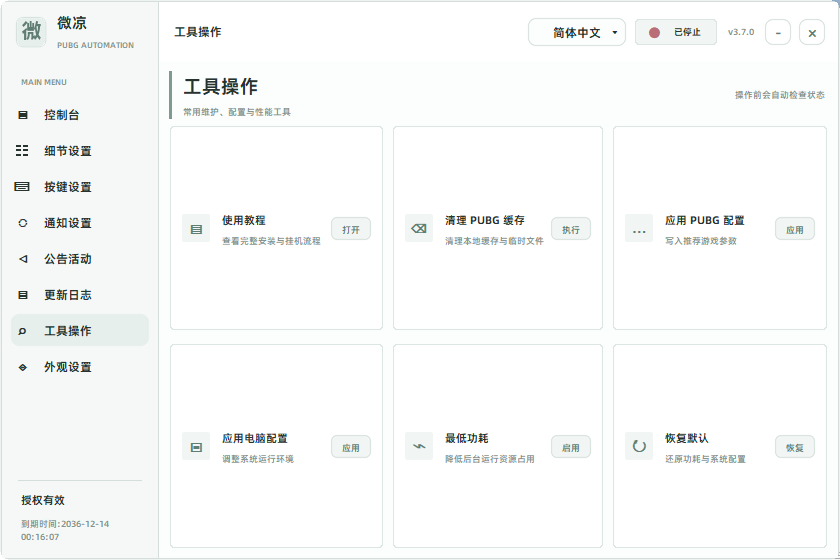Click the 公告活动 megaphone icon
Screen dimensions: 840x560
point(22,259)
